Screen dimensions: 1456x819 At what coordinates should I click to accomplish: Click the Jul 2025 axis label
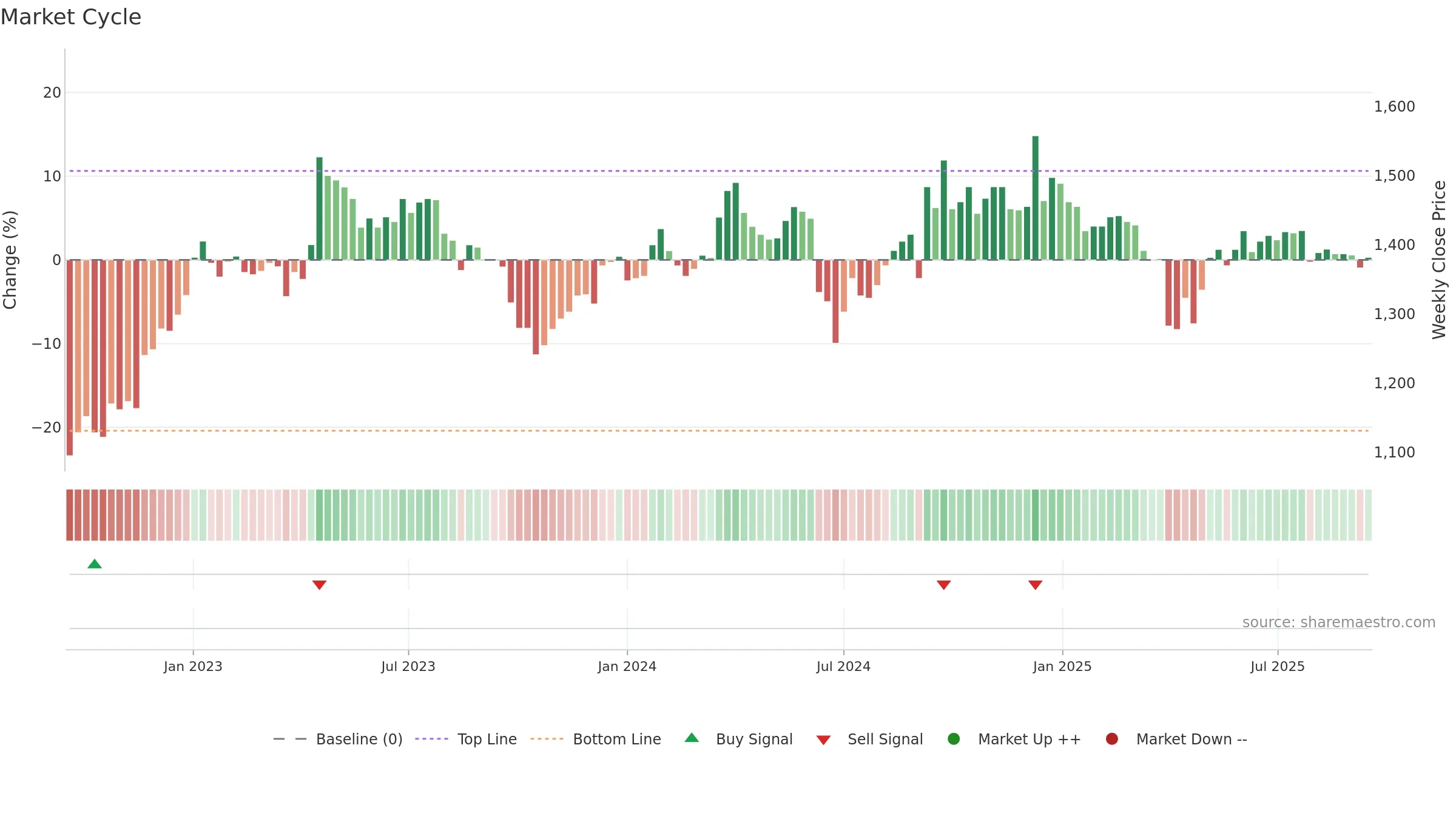click(x=1278, y=666)
